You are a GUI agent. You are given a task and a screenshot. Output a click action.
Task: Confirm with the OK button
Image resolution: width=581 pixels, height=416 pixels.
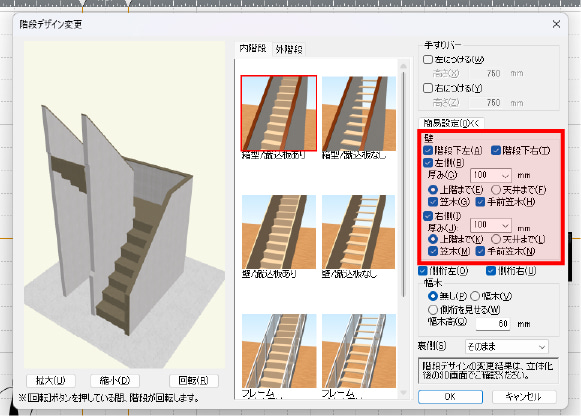click(450, 397)
